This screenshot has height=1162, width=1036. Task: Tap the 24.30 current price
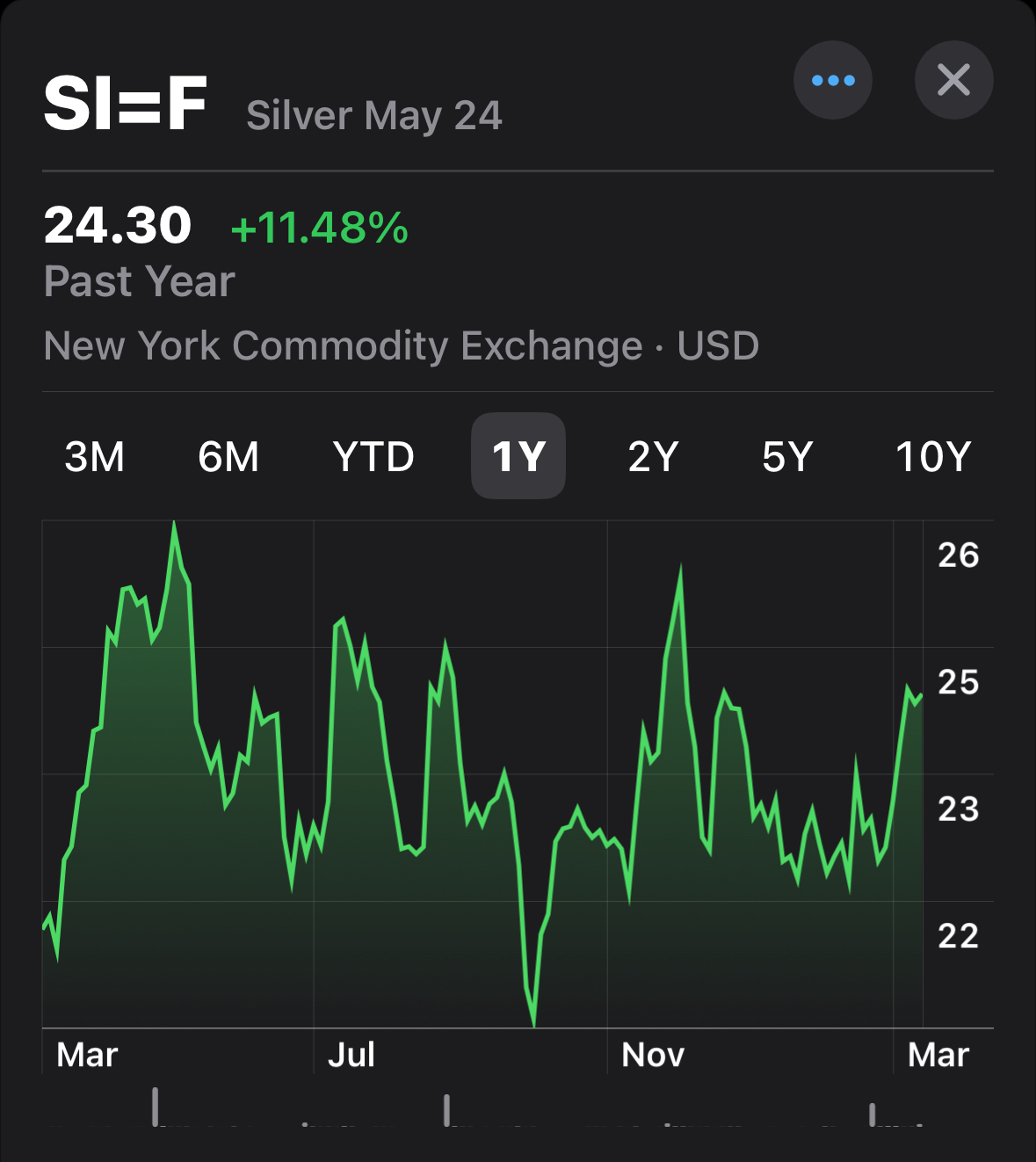(x=118, y=225)
